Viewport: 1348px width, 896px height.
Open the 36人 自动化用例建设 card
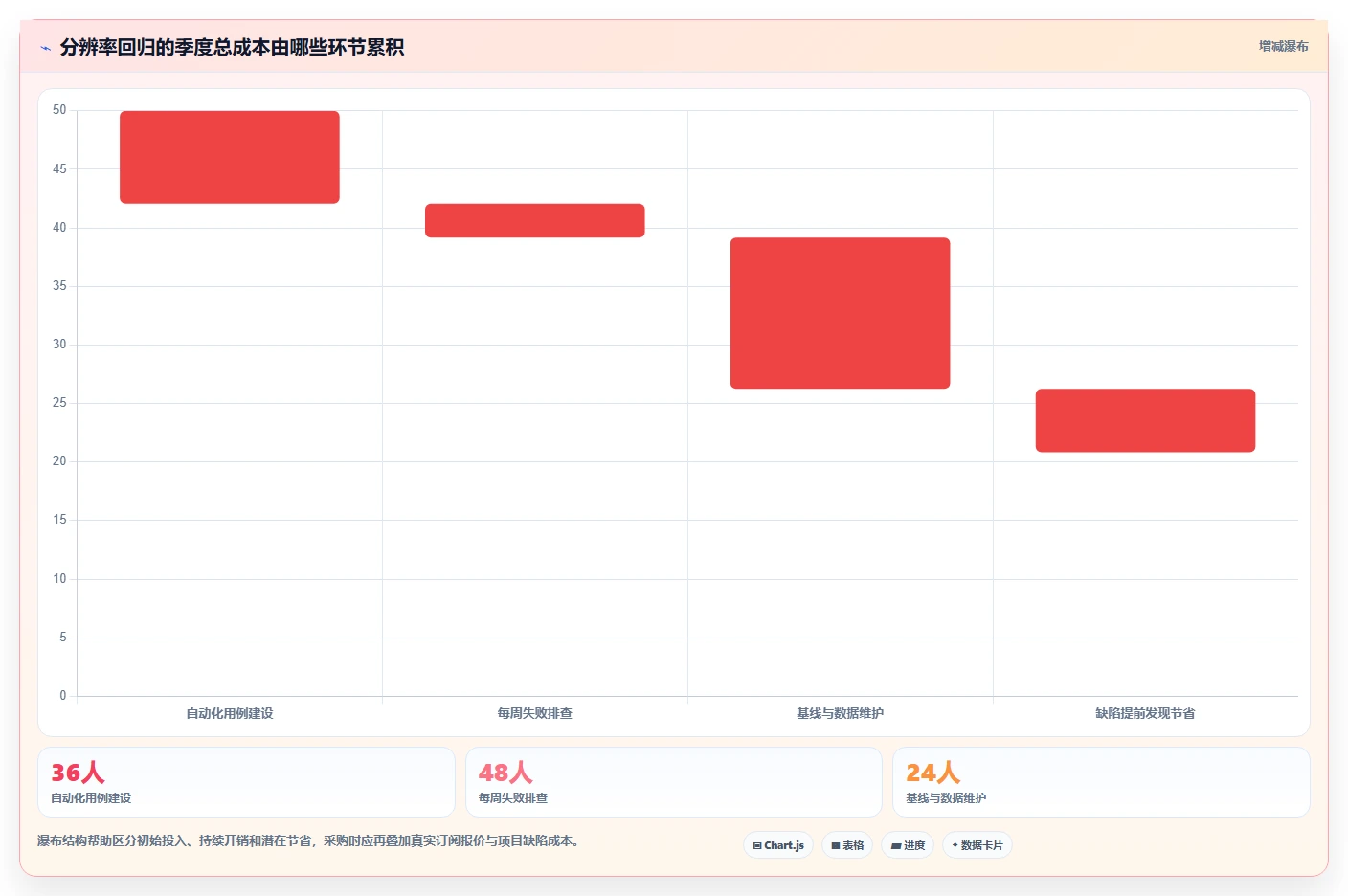tap(246, 782)
